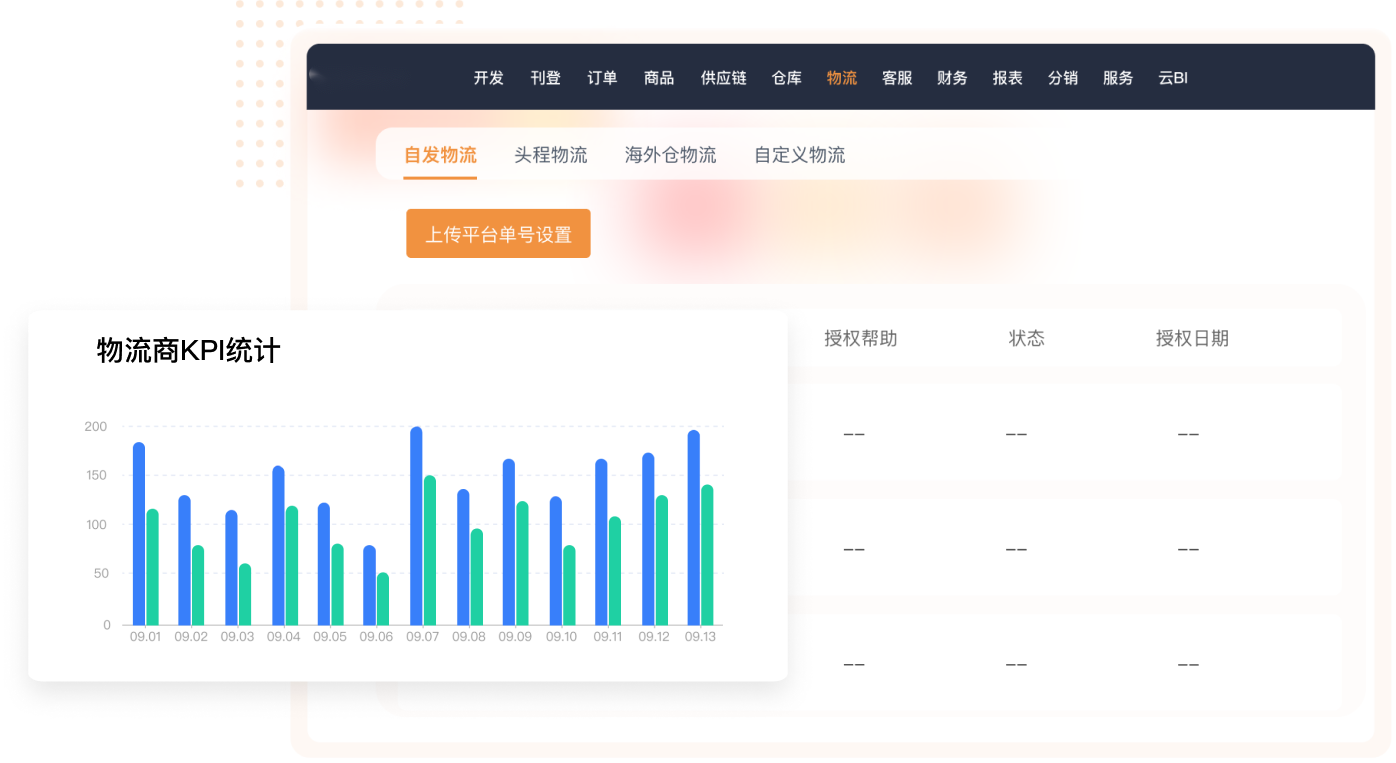
Task: Switch to the 头程物流 tab
Action: (551, 155)
